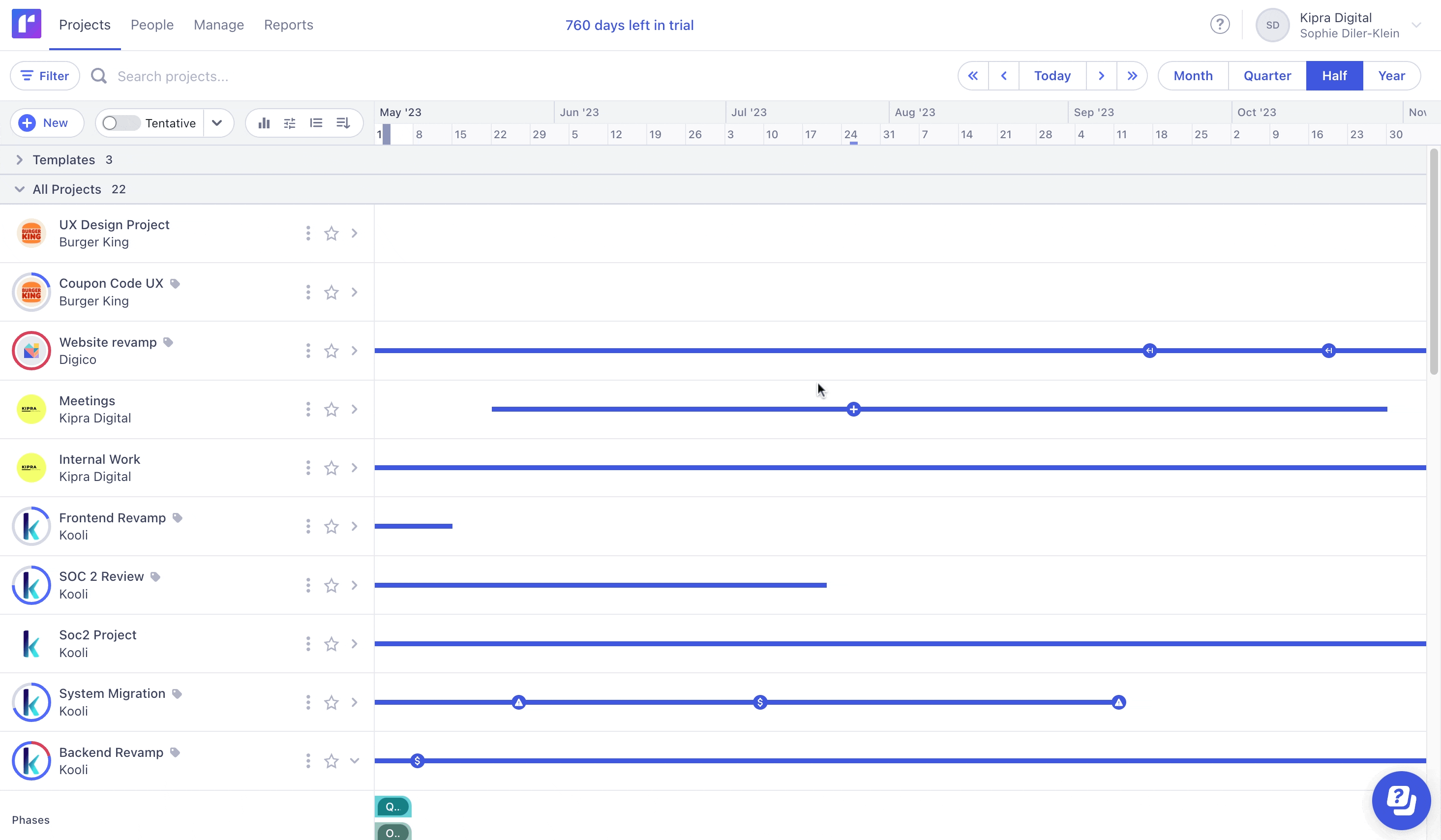Open the help question mark icon
The height and width of the screenshot is (840, 1441).
point(1220,25)
